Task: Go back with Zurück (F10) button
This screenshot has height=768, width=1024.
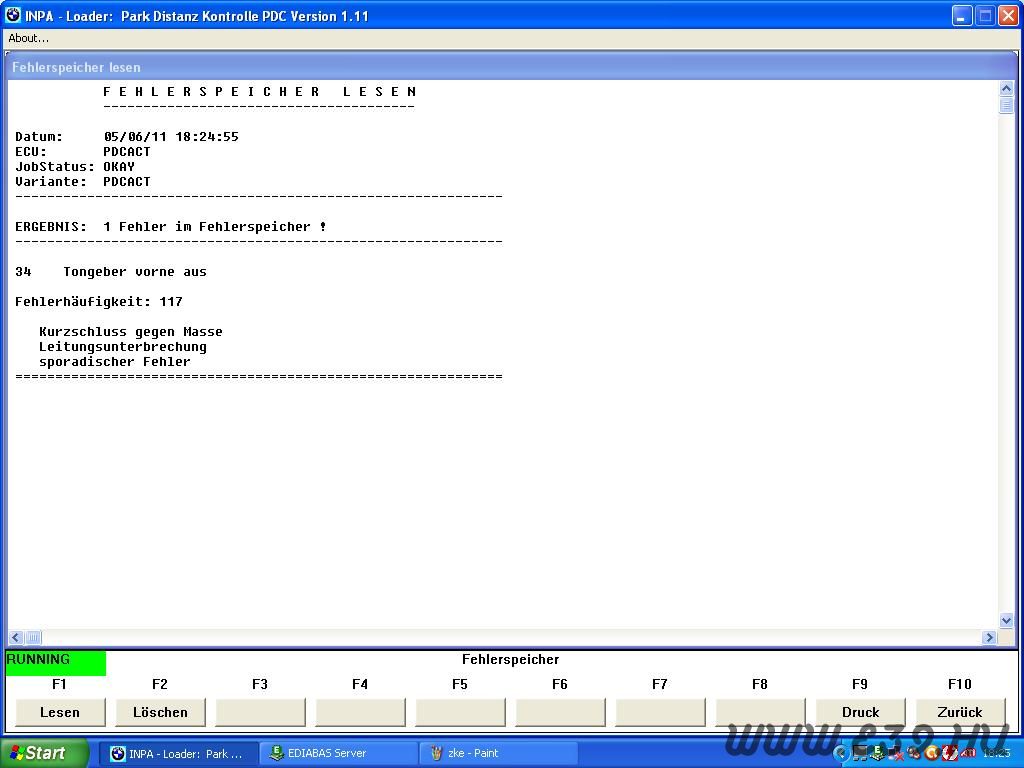Action: click(960, 712)
